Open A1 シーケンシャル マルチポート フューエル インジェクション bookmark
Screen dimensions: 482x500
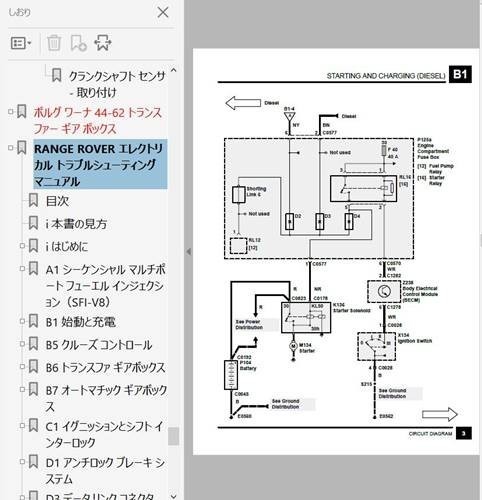(x=105, y=286)
